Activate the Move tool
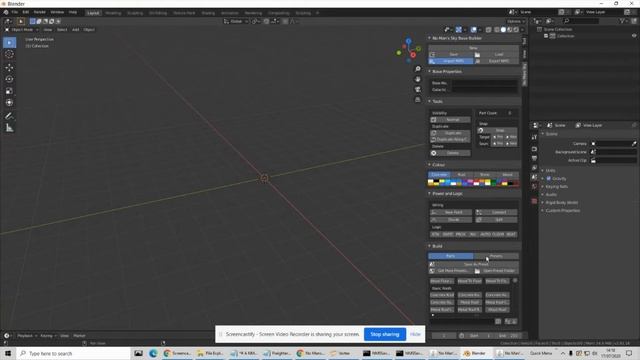 click(9, 67)
